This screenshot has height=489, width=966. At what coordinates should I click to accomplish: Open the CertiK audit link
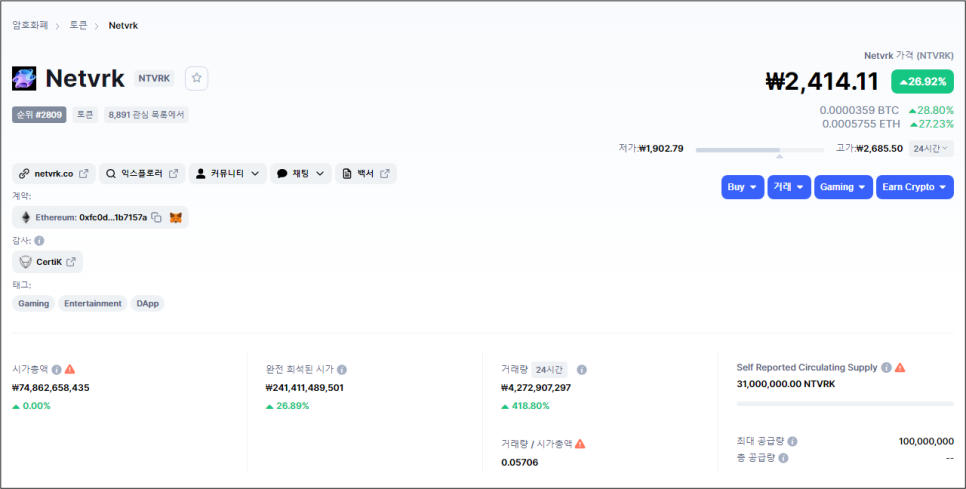pos(48,262)
